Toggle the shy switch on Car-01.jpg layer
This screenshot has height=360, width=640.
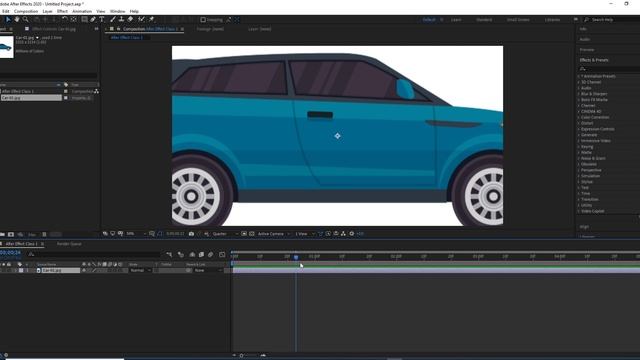tap(84, 271)
